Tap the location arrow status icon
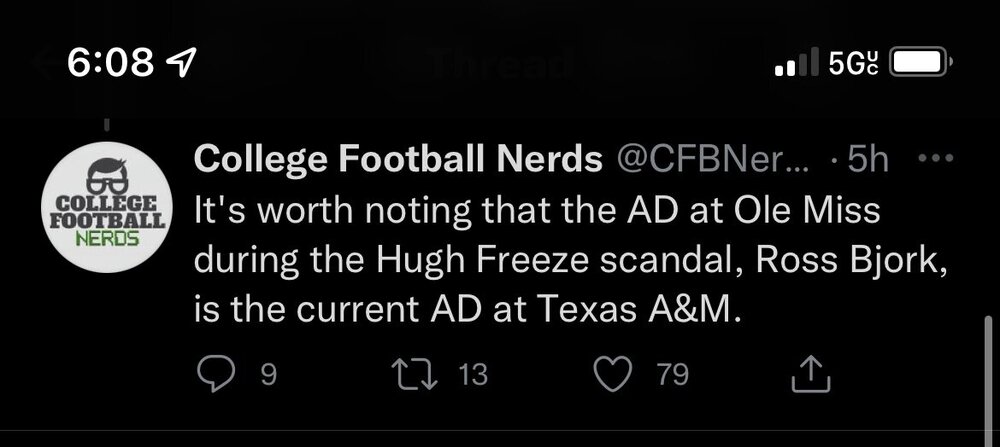The image size is (1000, 447). pyautogui.click(x=184, y=63)
